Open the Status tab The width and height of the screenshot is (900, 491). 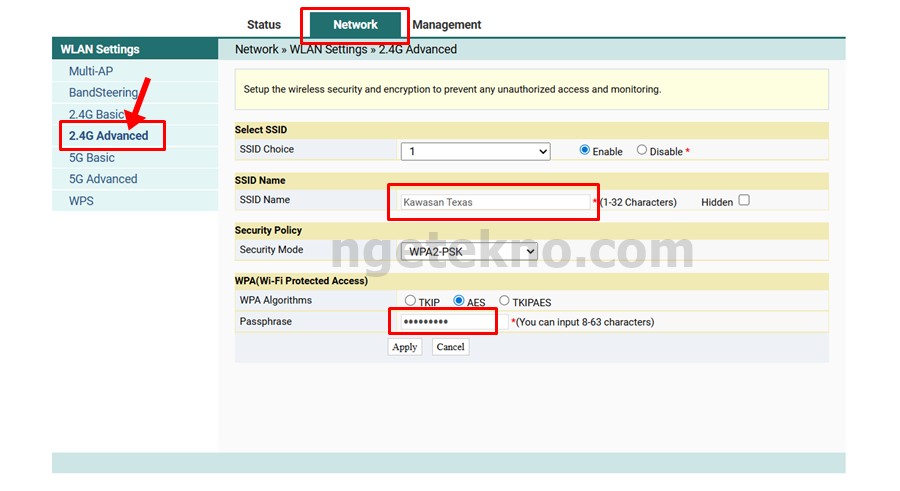click(x=264, y=25)
